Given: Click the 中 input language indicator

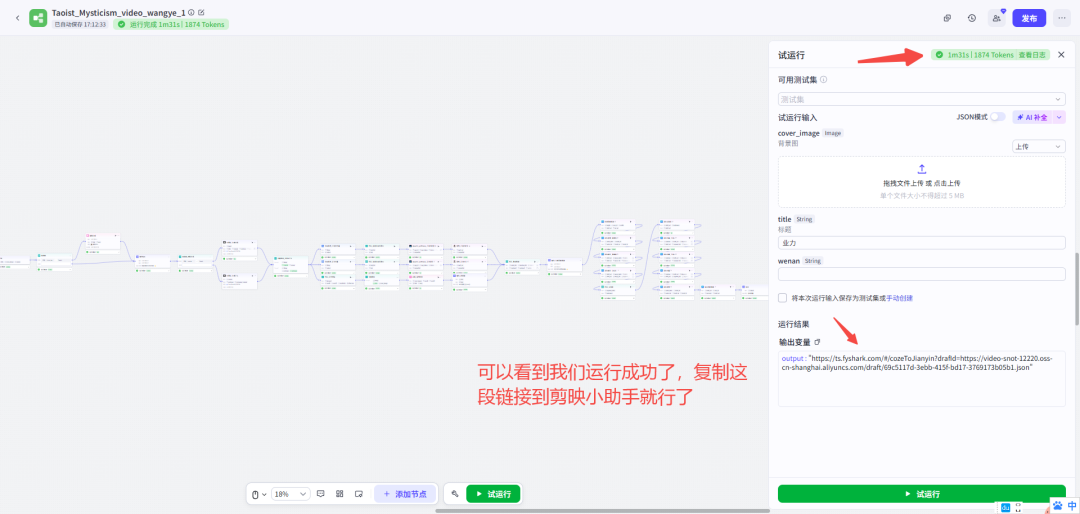Looking at the screenshot, I should coord(1072,506).
